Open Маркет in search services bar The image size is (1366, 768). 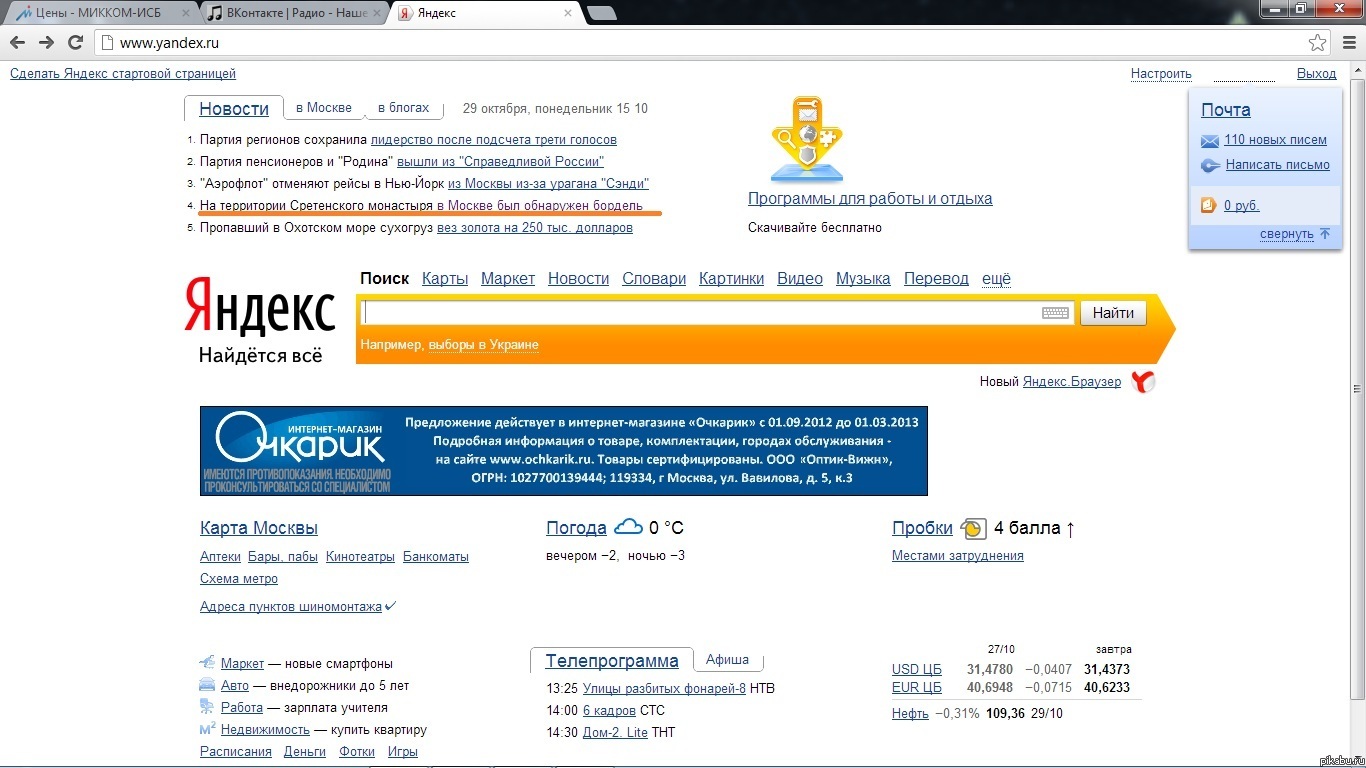(x=508, y=279)
